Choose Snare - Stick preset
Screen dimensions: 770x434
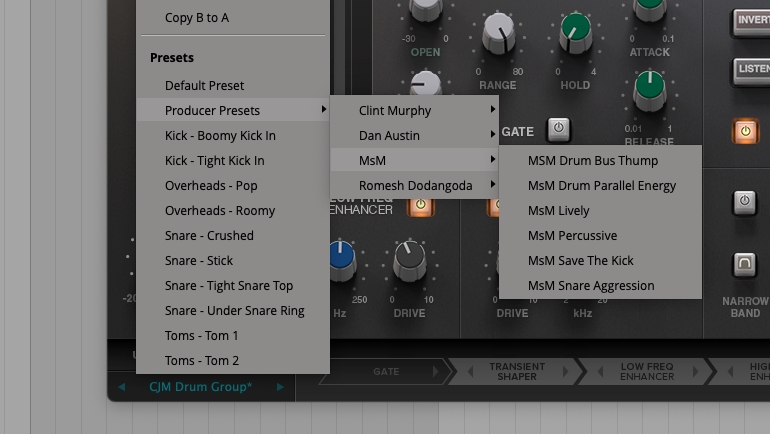[233, 261]
